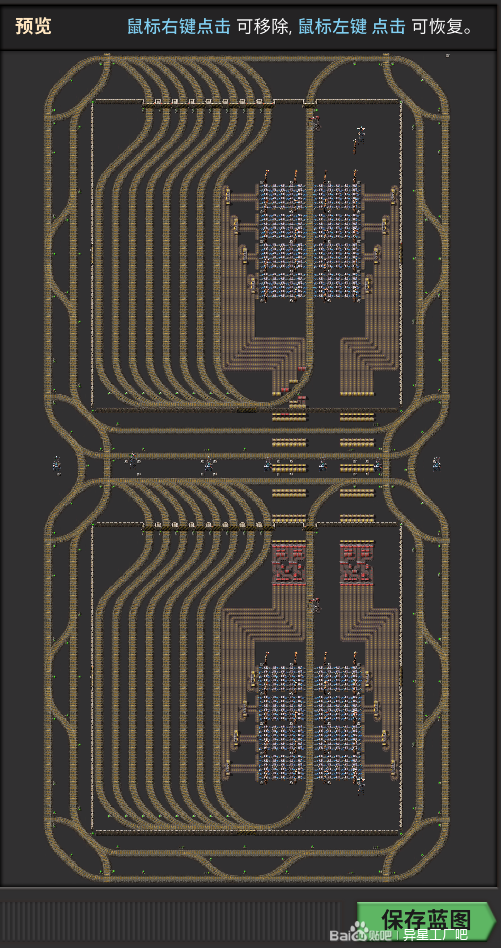501x948 pixels.
Task: Click the blue 鼠标右键点击 hint text
Action: click(x=179, y=27)
